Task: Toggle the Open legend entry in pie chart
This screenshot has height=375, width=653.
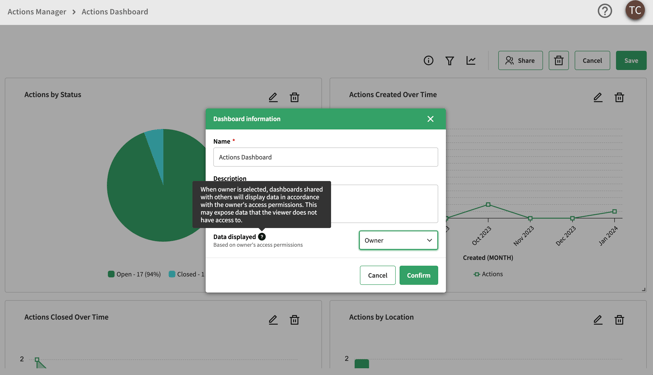Action: 134,274
